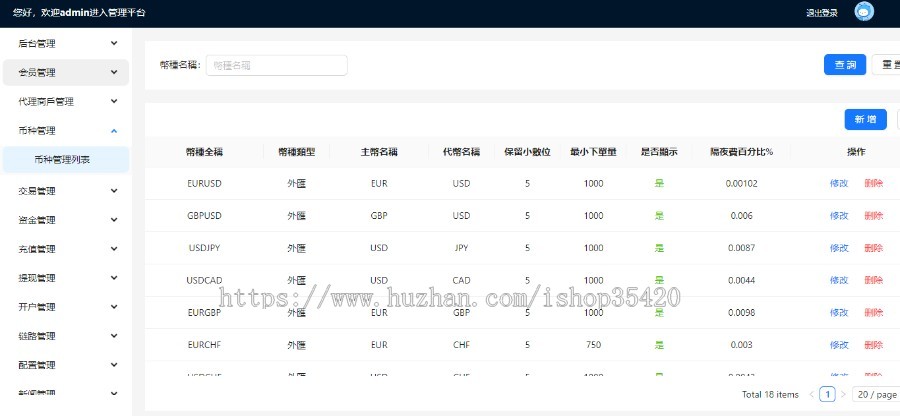900x416 pixels.
Task: Expand the 链路管理 chevron
Action: (114, 336)
